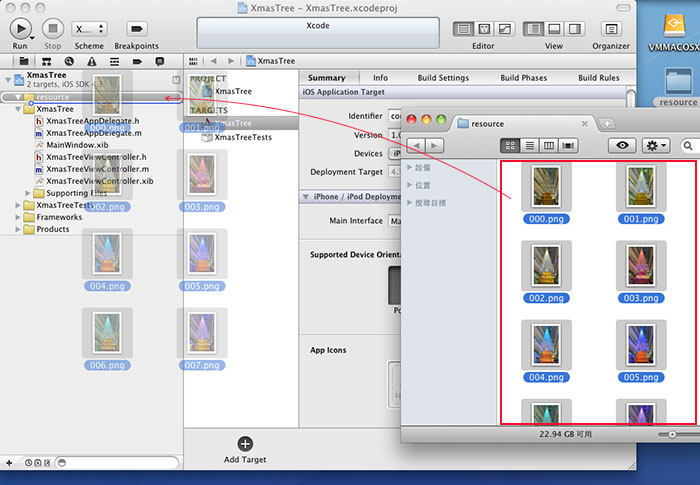The height and width of the screenshot is (485, 700).
Task: Click the Quick Look eye button in Finder
Action: (622, 146)
